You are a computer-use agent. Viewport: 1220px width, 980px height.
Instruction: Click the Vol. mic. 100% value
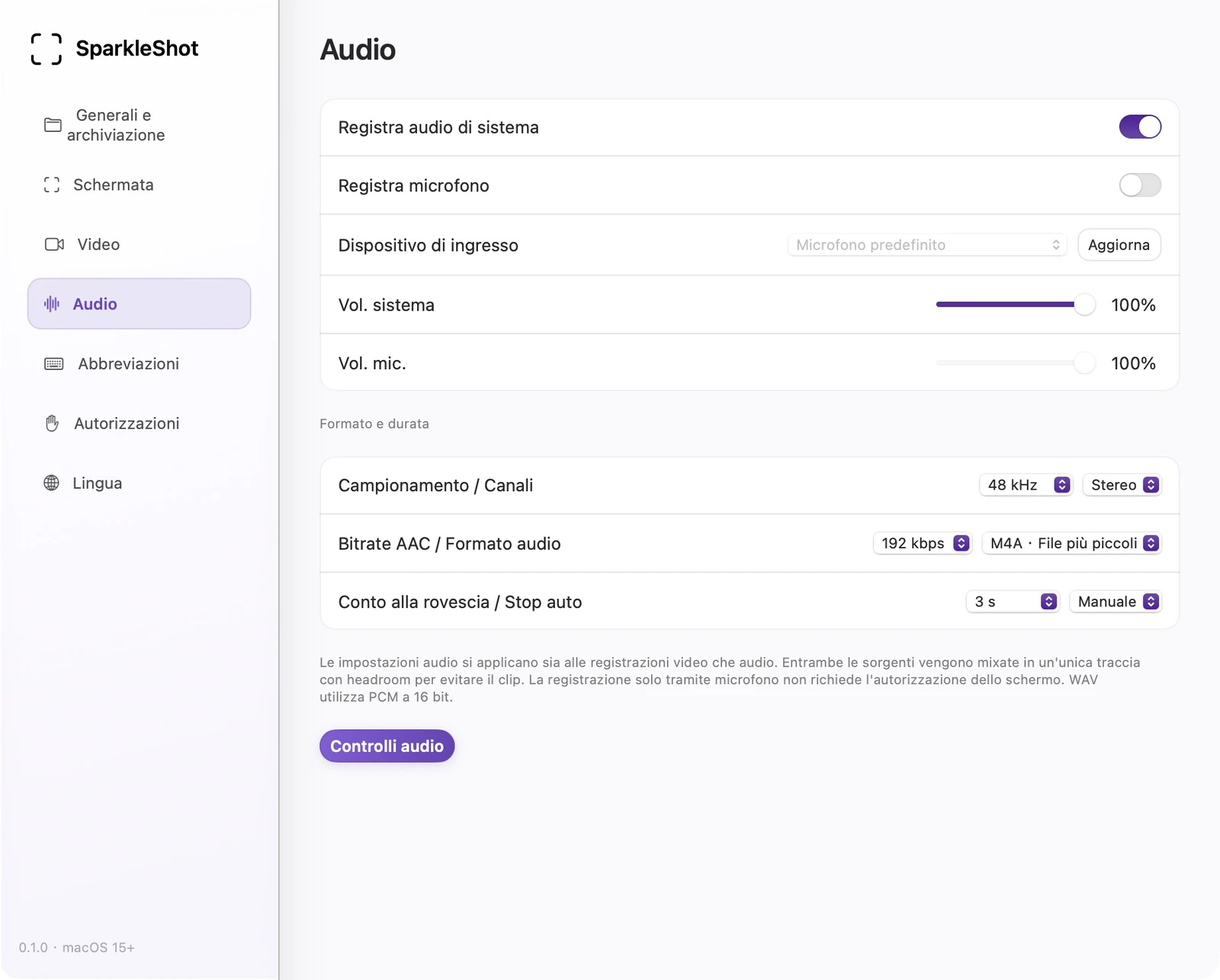[1133, 363]
